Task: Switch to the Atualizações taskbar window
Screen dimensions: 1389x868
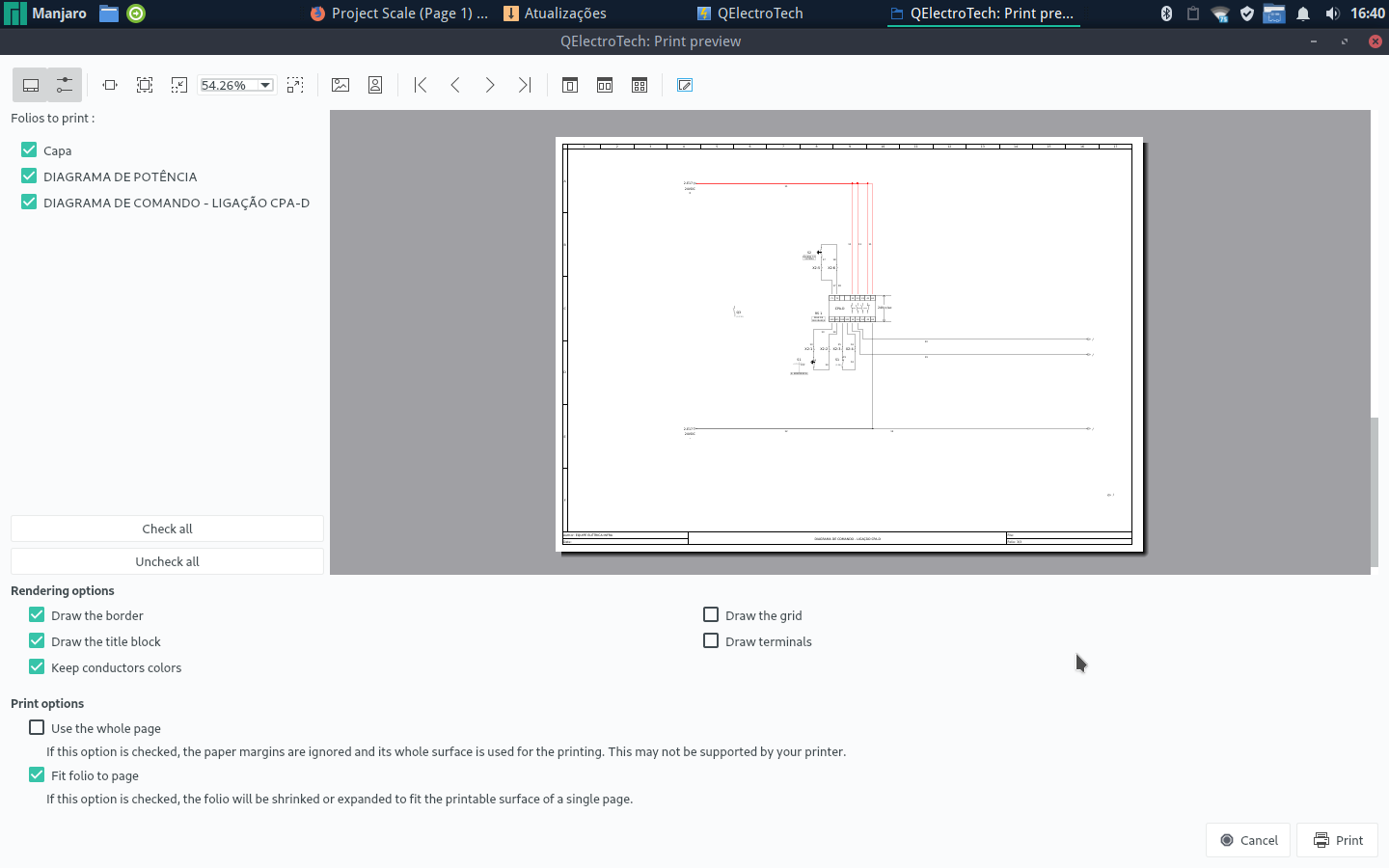Action: (556, 14)
